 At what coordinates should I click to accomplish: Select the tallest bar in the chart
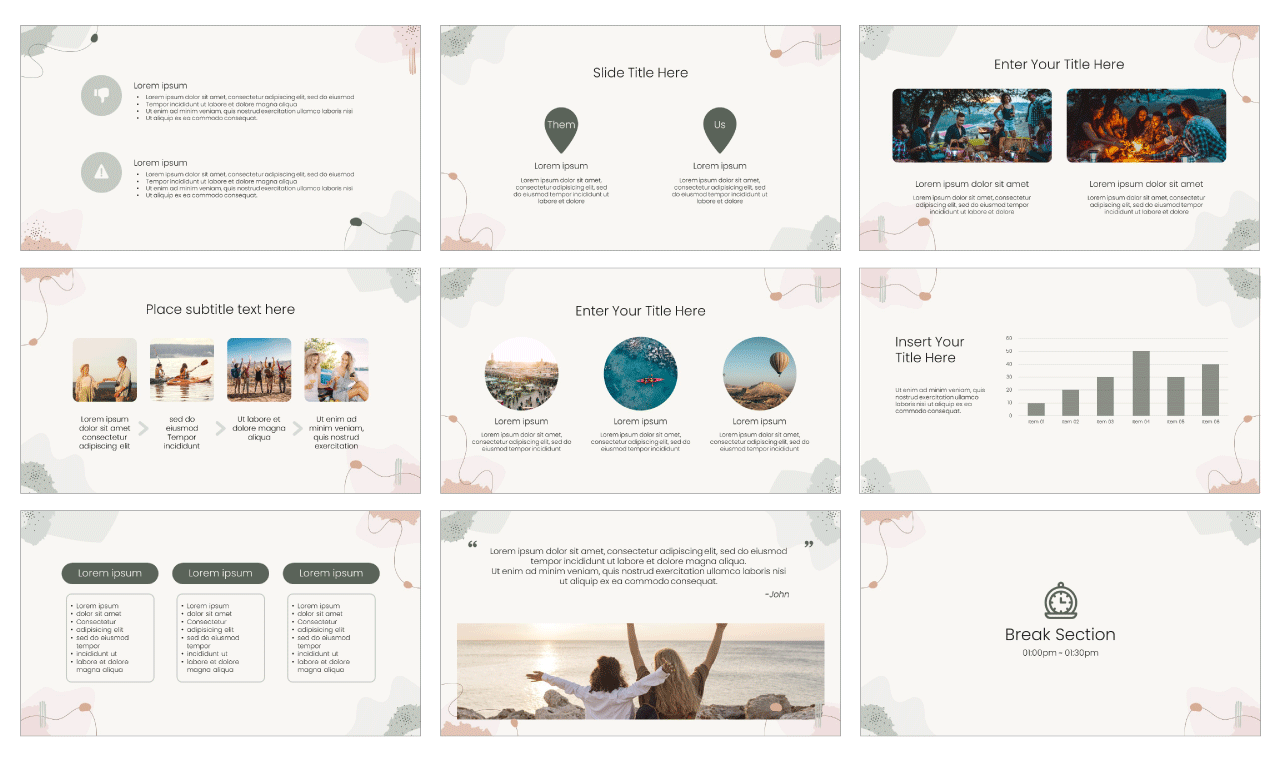point(1140,383)
